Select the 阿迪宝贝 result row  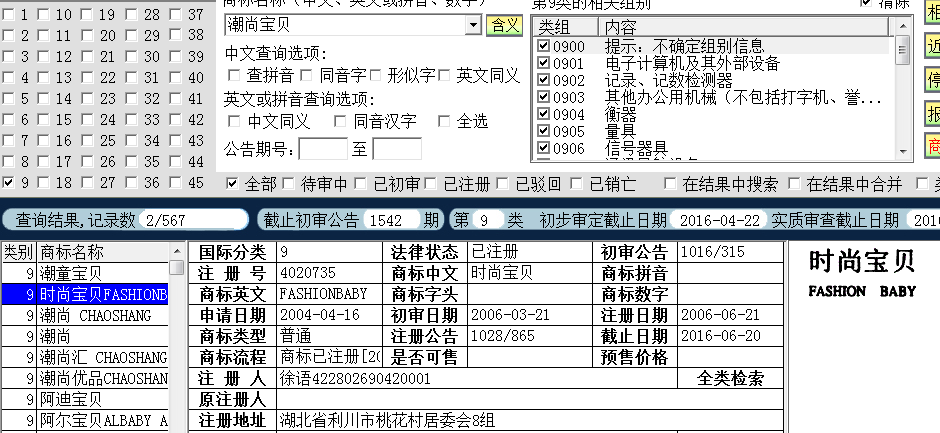[x=85, y=399]
